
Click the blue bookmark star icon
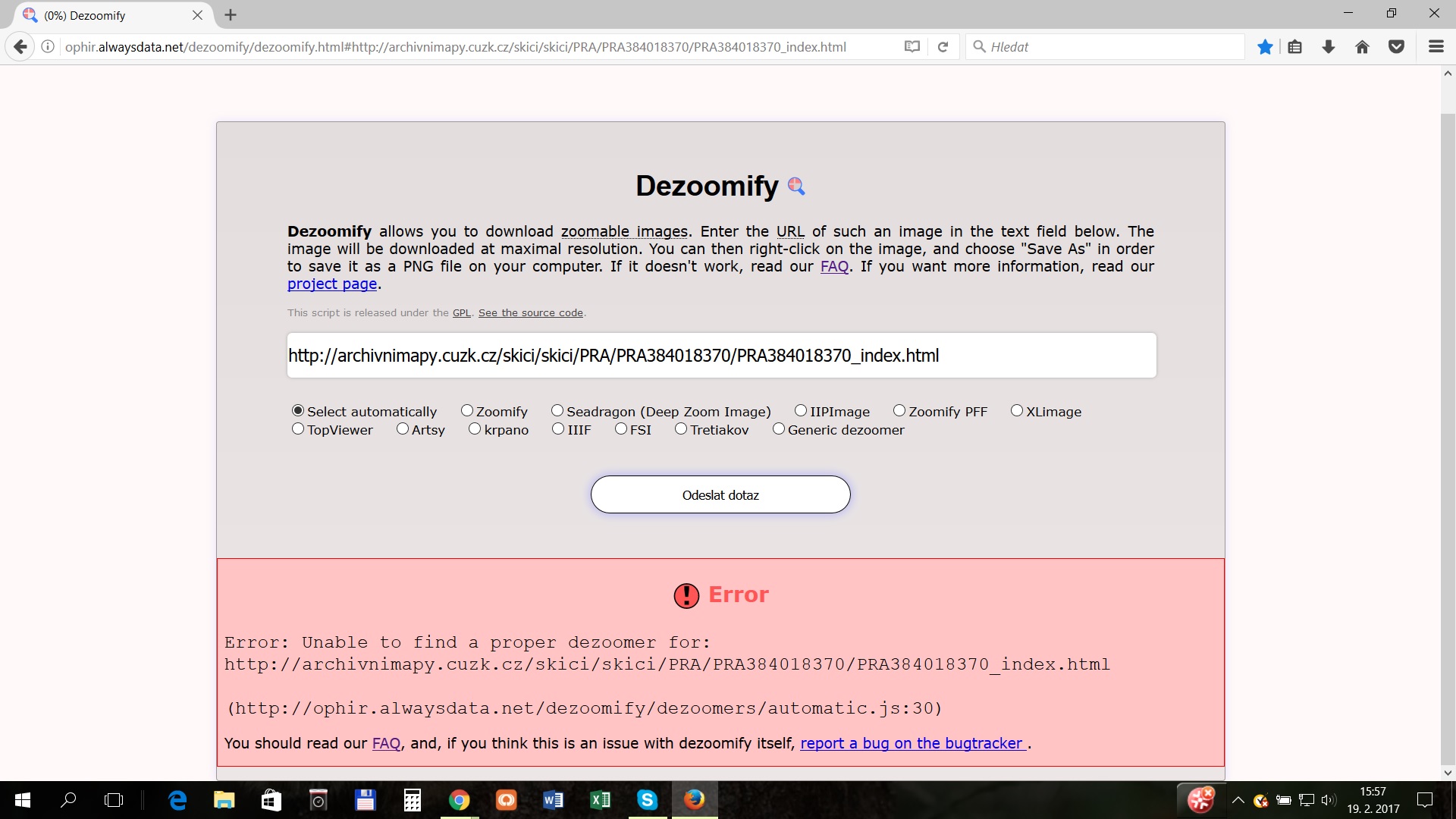[x=1265, y=47]
